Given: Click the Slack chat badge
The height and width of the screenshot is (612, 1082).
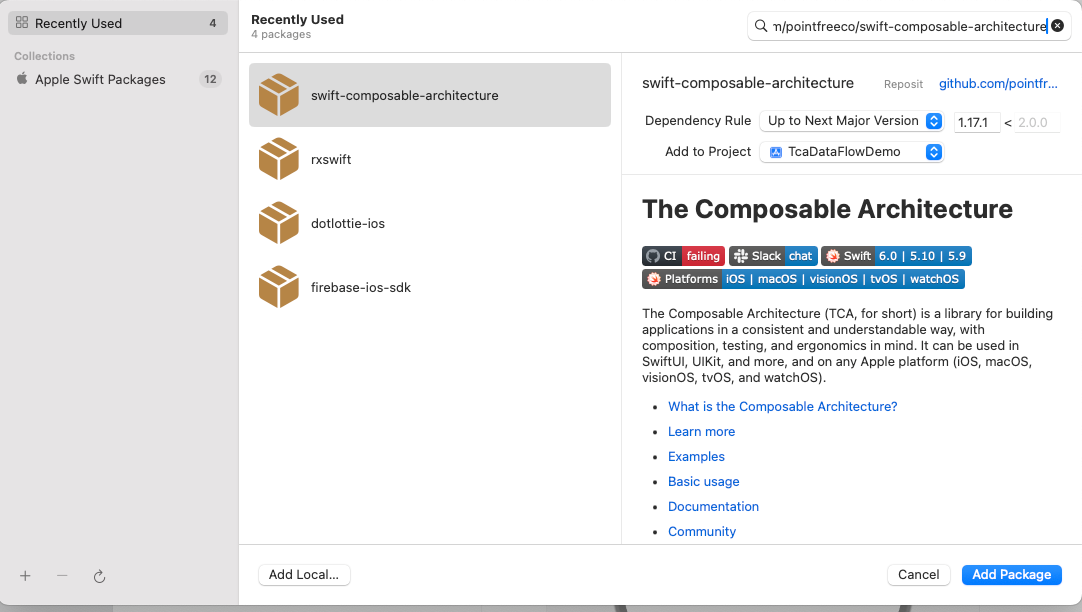Looking at the screenshot, I should [x=773, y=256].
